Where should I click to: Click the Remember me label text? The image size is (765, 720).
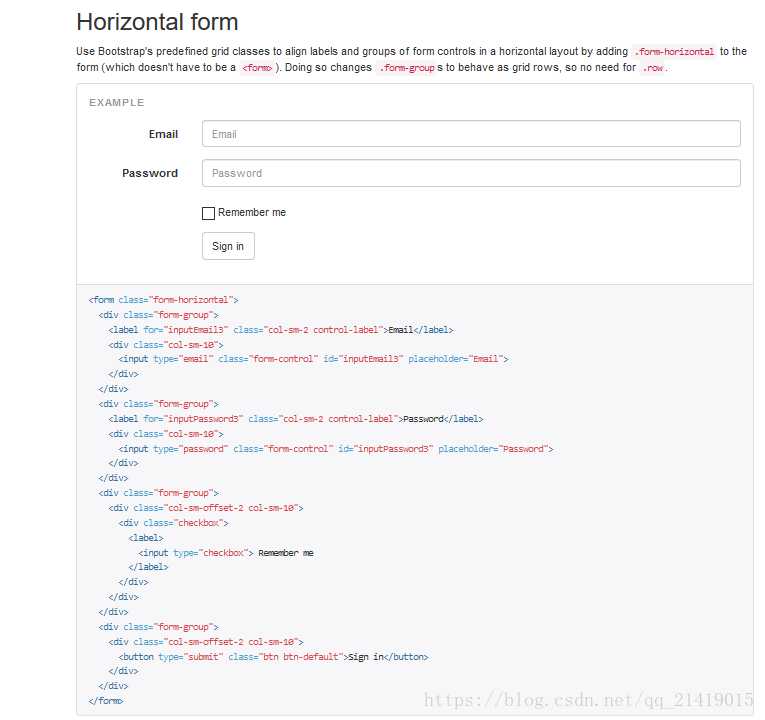point(252,213)
